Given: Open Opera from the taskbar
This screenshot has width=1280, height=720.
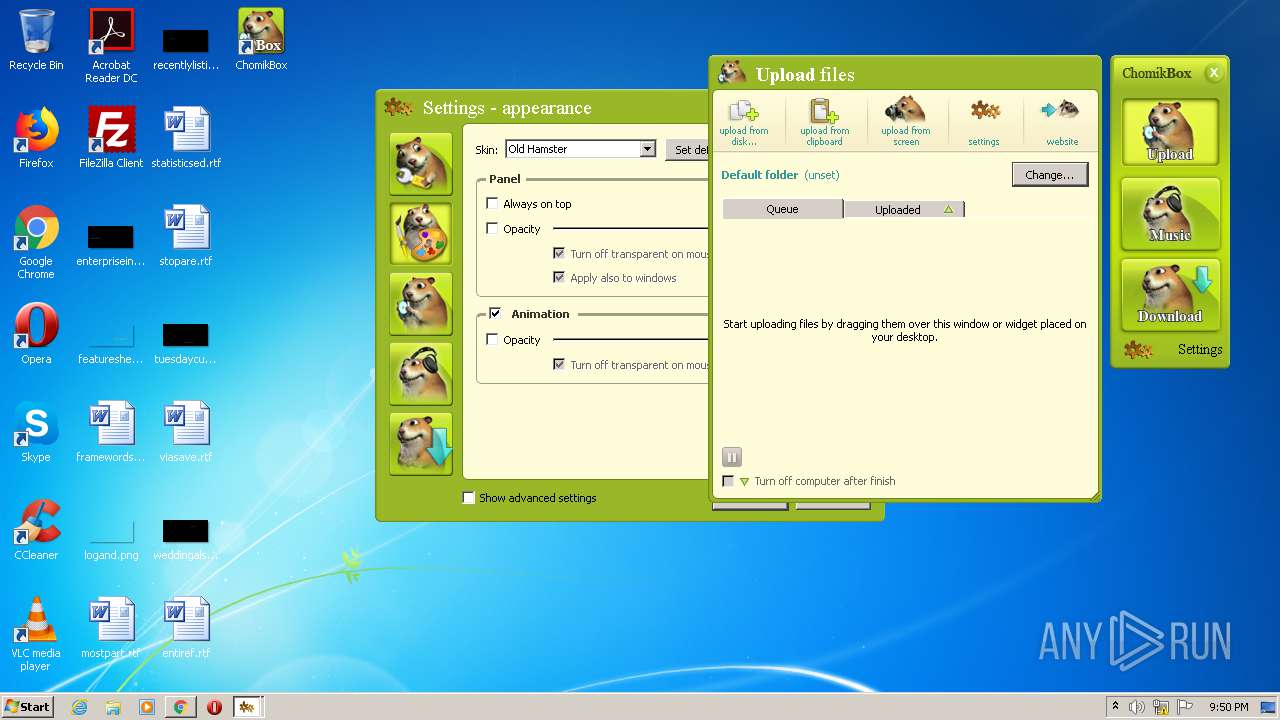Looking at the screenshot, I should [214, 707].
